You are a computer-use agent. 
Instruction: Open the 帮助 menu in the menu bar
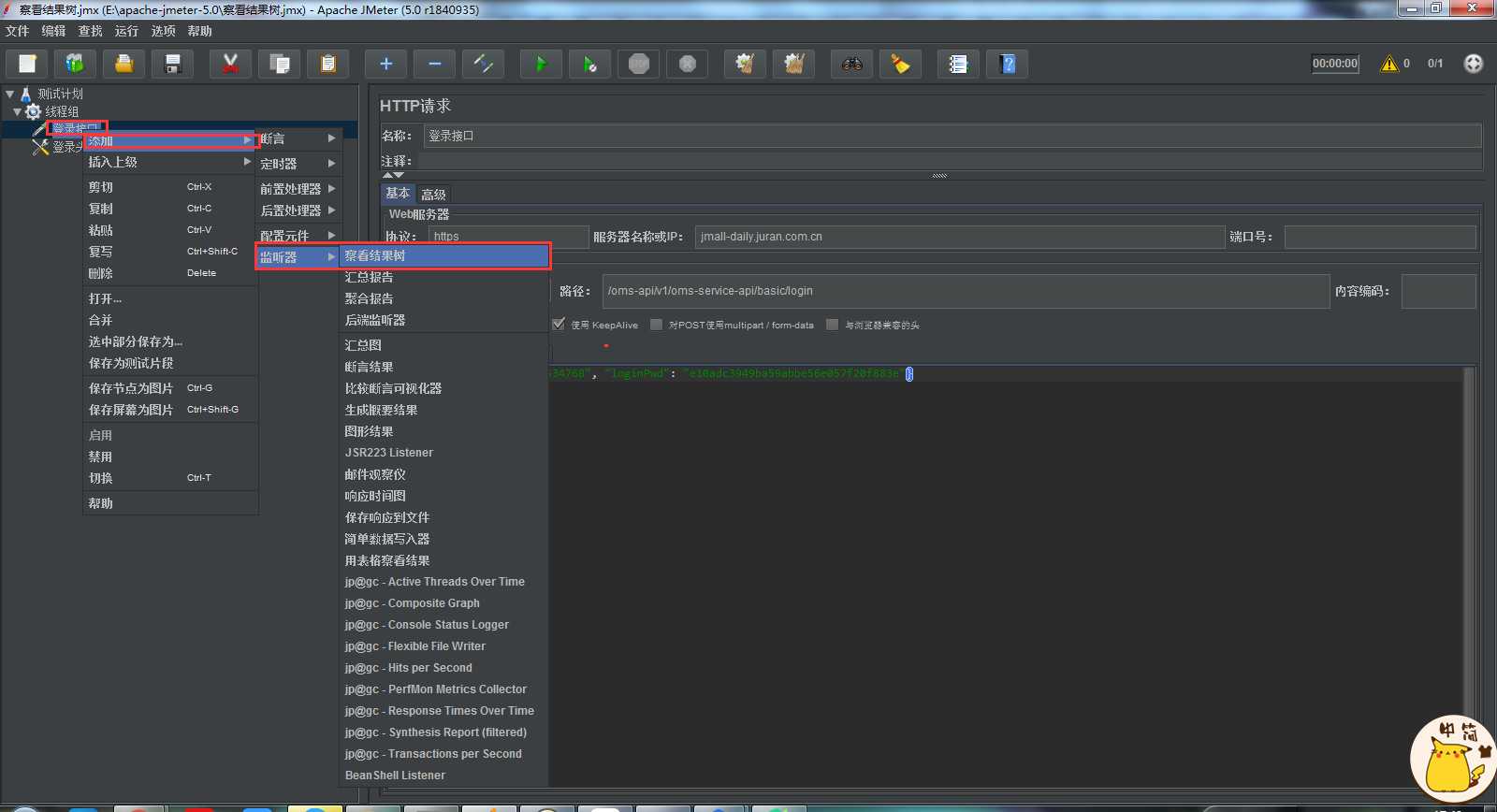coord(200,31)
